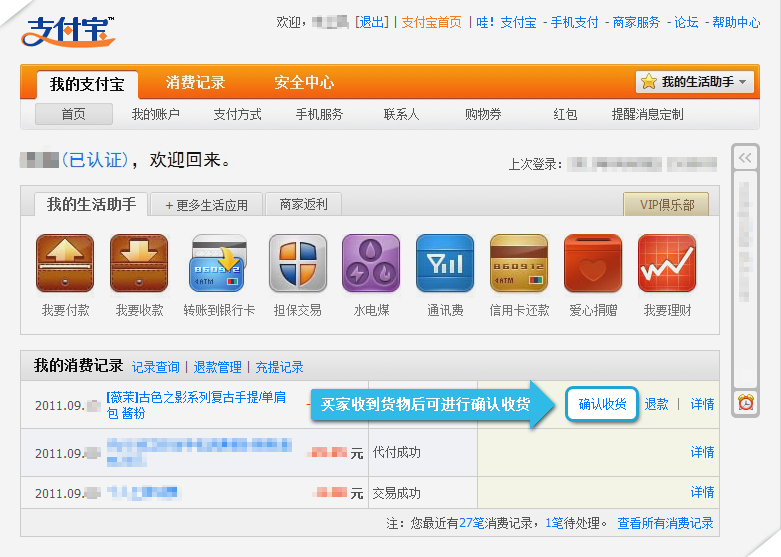Click the 退款 refund link

[656, 404]
